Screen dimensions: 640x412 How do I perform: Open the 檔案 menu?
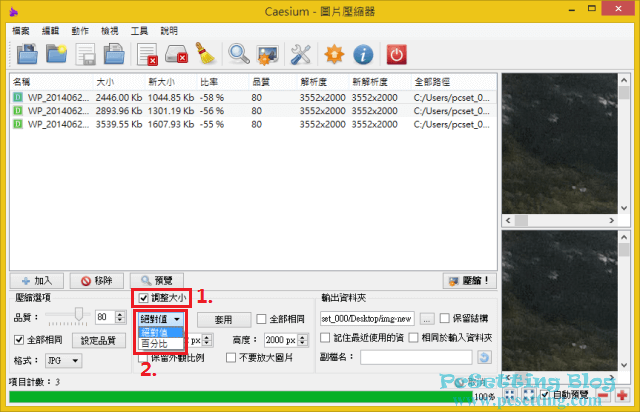click(x=21, y=30)
